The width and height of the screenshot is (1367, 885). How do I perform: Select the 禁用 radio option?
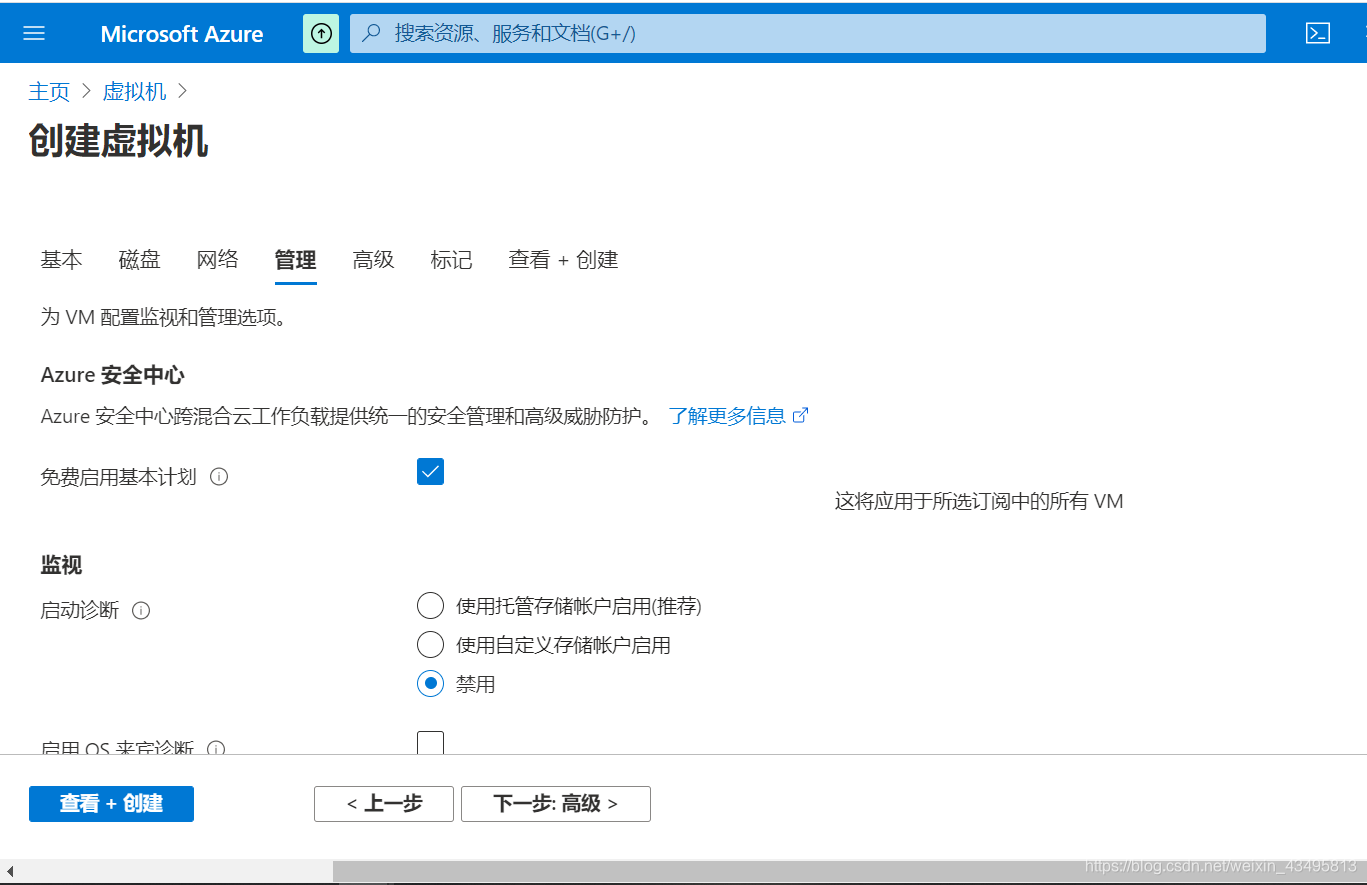coord(430,684)
